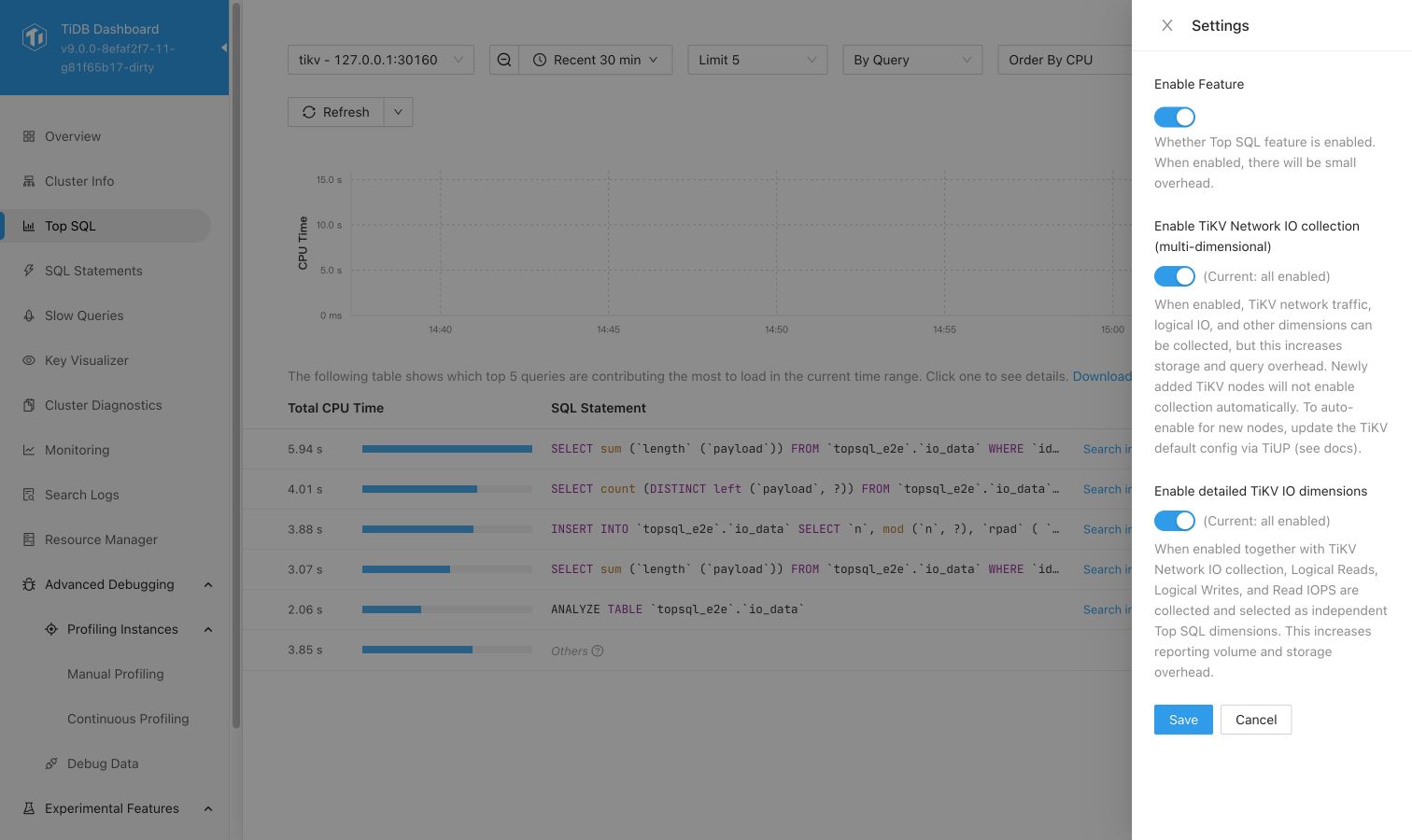Click the CPU bar of the Others row
This screenshot has height=840, width=1412.
447,650
